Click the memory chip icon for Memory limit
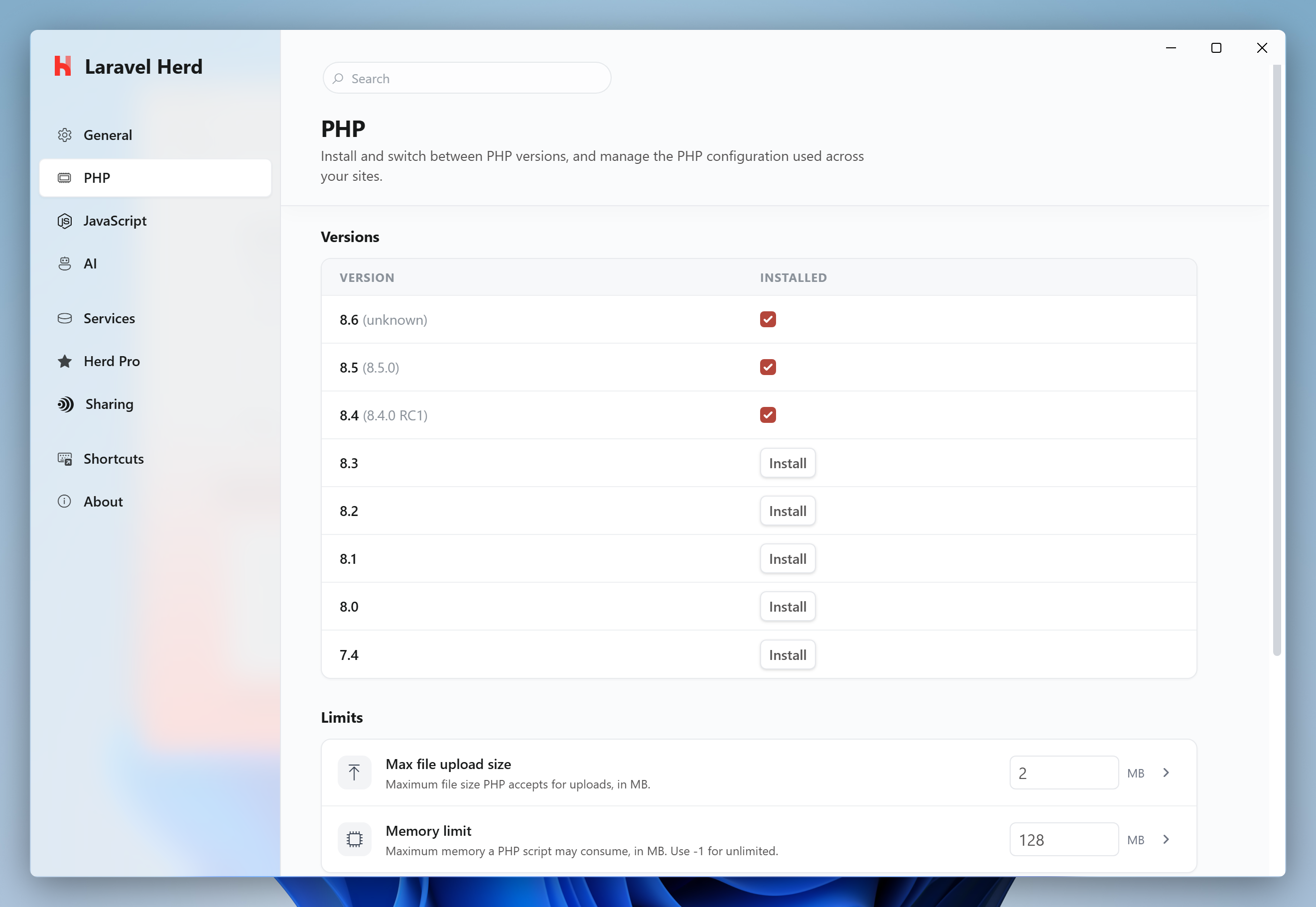 [x=354, y=839]
